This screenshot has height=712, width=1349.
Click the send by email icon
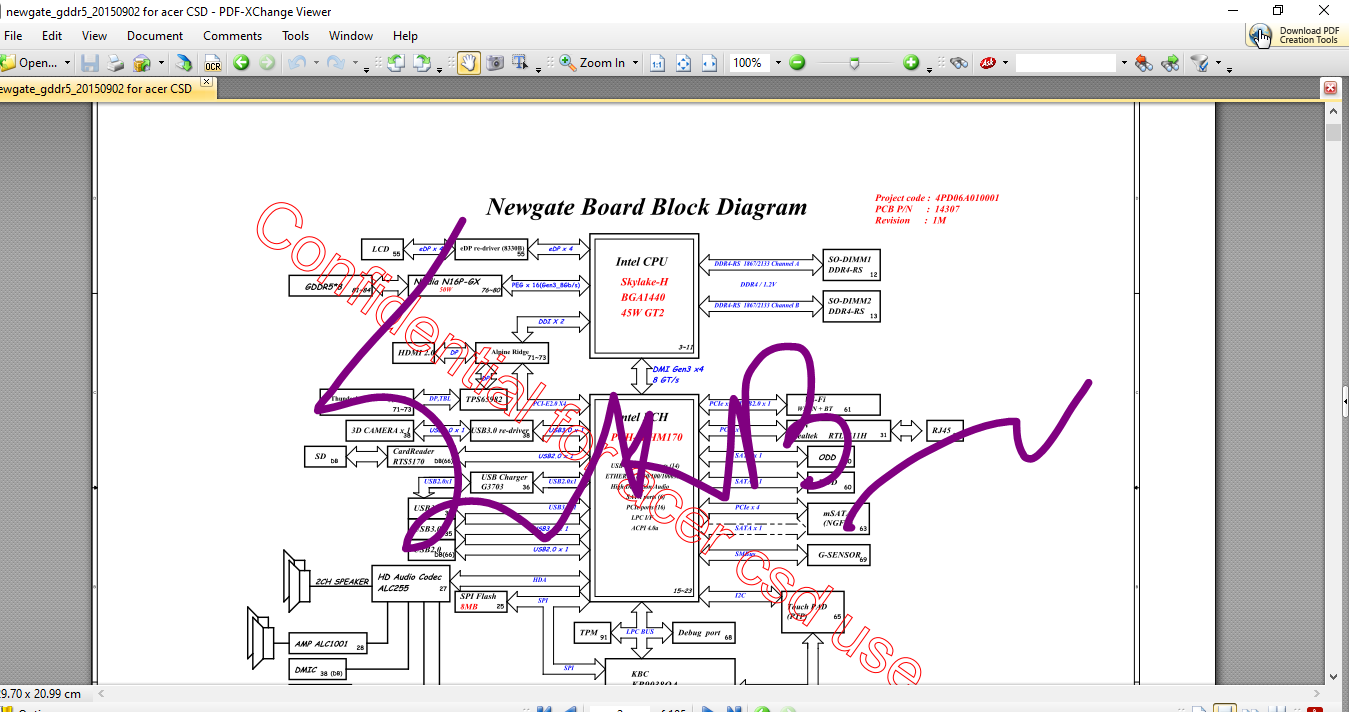142,63
